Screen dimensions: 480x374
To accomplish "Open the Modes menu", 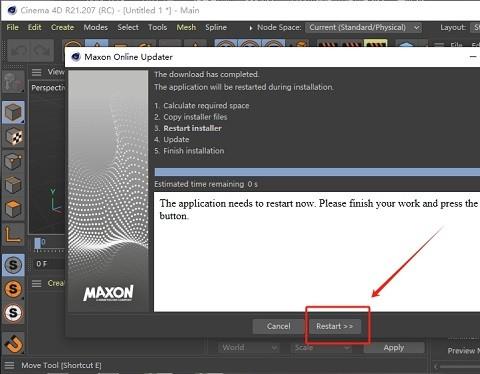I will pos(96,27).
